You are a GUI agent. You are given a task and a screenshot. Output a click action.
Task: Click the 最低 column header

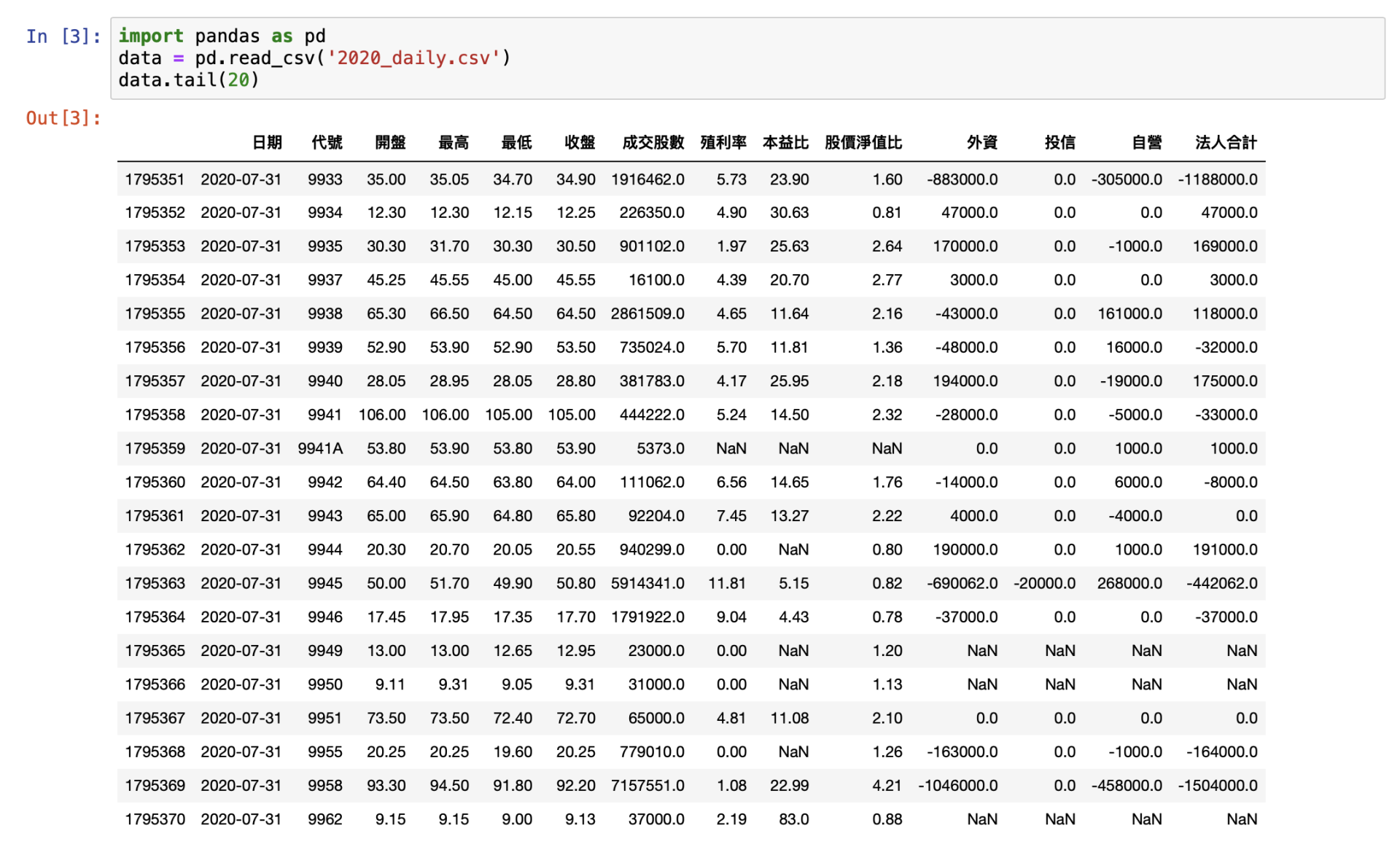(x=516, y=142)
